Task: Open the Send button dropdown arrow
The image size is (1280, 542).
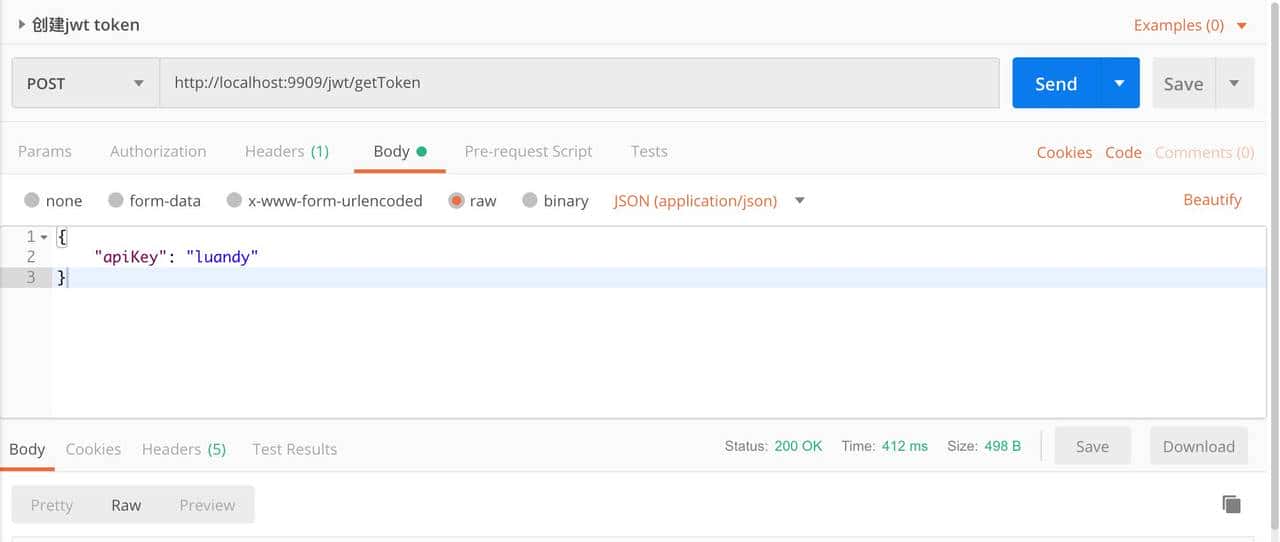Action: [1119, 83]
